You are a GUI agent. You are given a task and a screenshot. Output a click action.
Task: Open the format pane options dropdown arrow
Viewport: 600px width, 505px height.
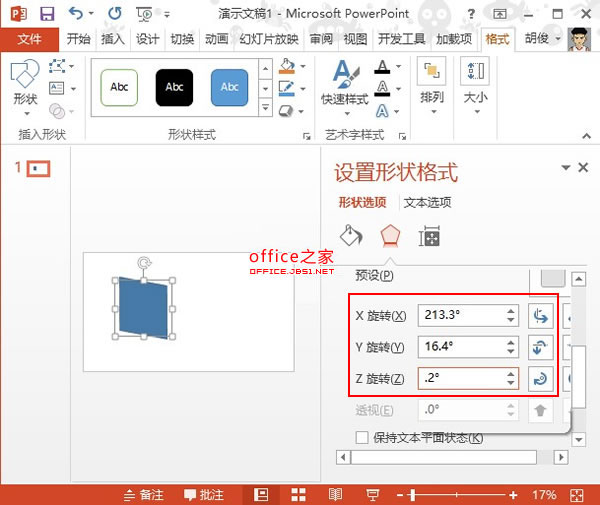coord(566,167)
